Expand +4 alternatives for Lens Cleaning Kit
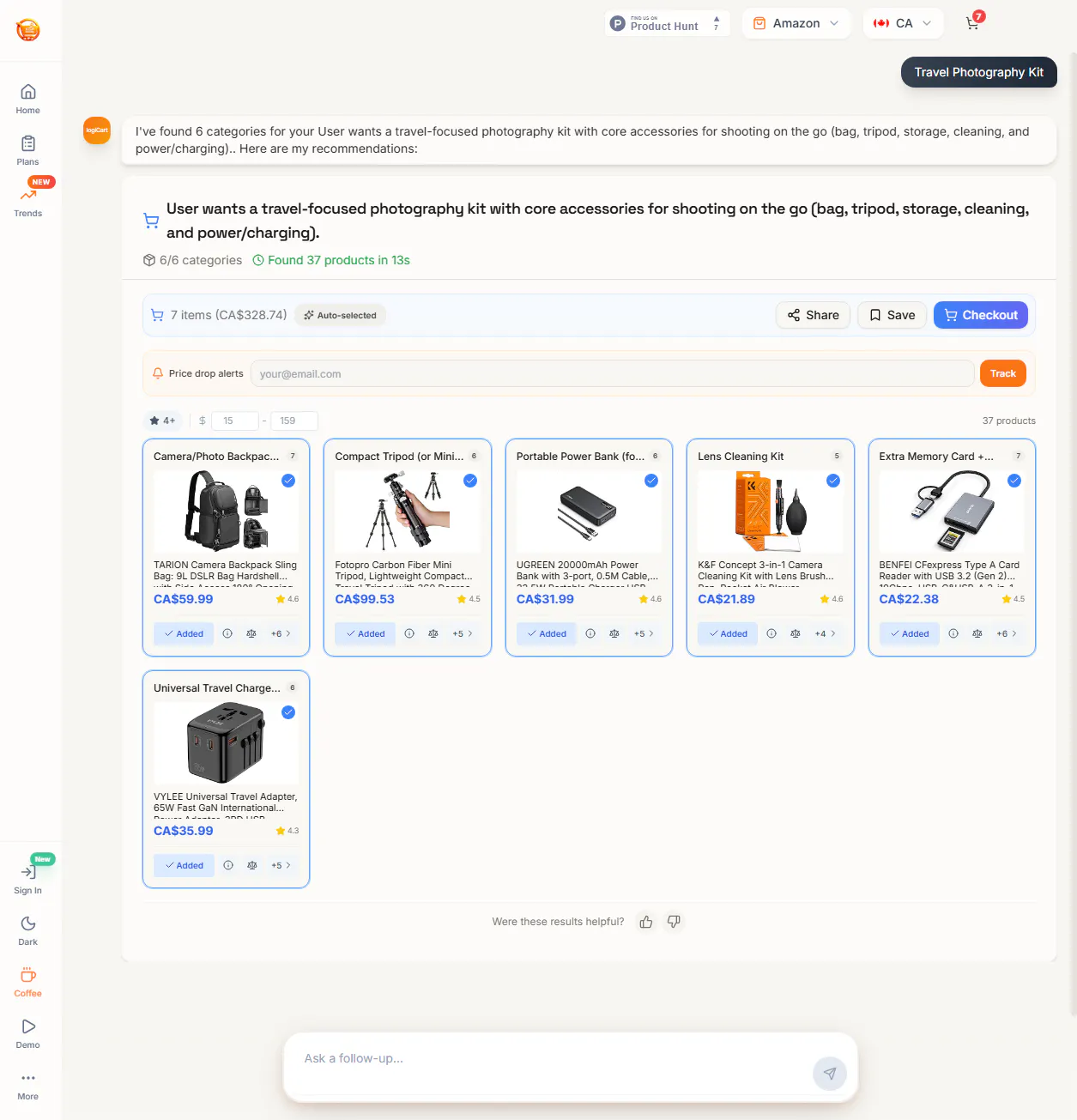Image resolution: width=1077 pixels, height=1120 pixels. (x=826, y=633)
